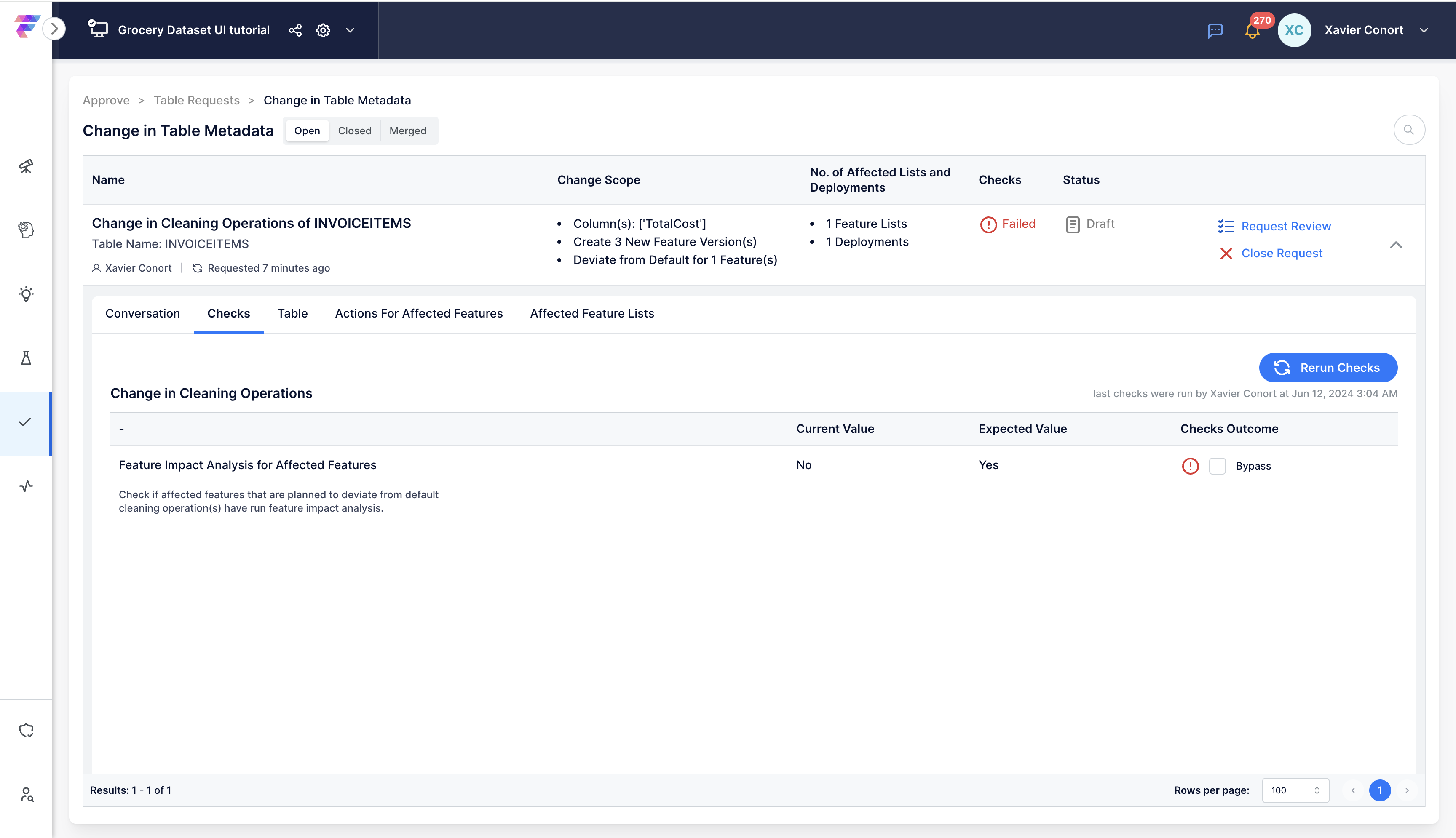Open Affected Feature Lists tab
This screenshot has height=838, width=1456.
592,314
